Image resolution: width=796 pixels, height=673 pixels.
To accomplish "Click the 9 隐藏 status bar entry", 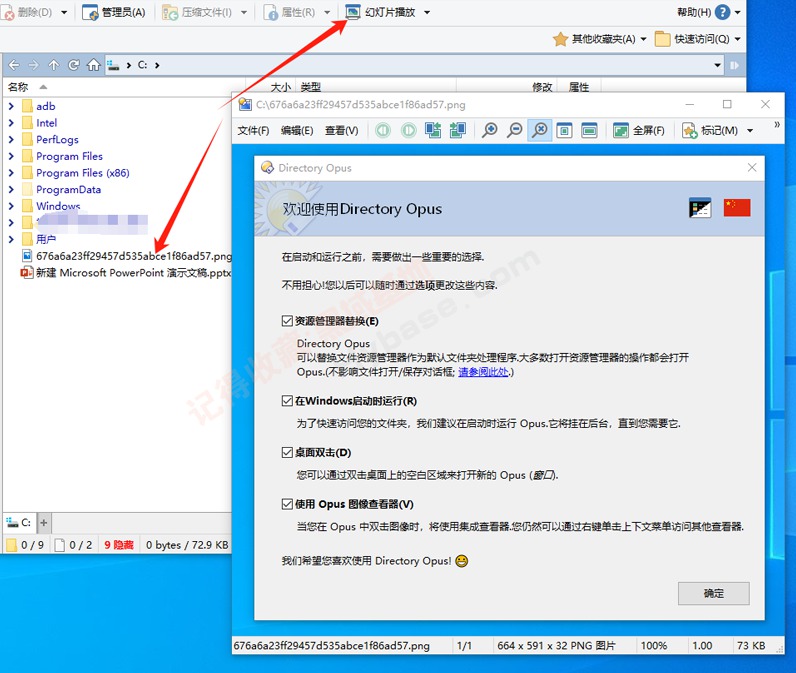I will click(119, 545).
